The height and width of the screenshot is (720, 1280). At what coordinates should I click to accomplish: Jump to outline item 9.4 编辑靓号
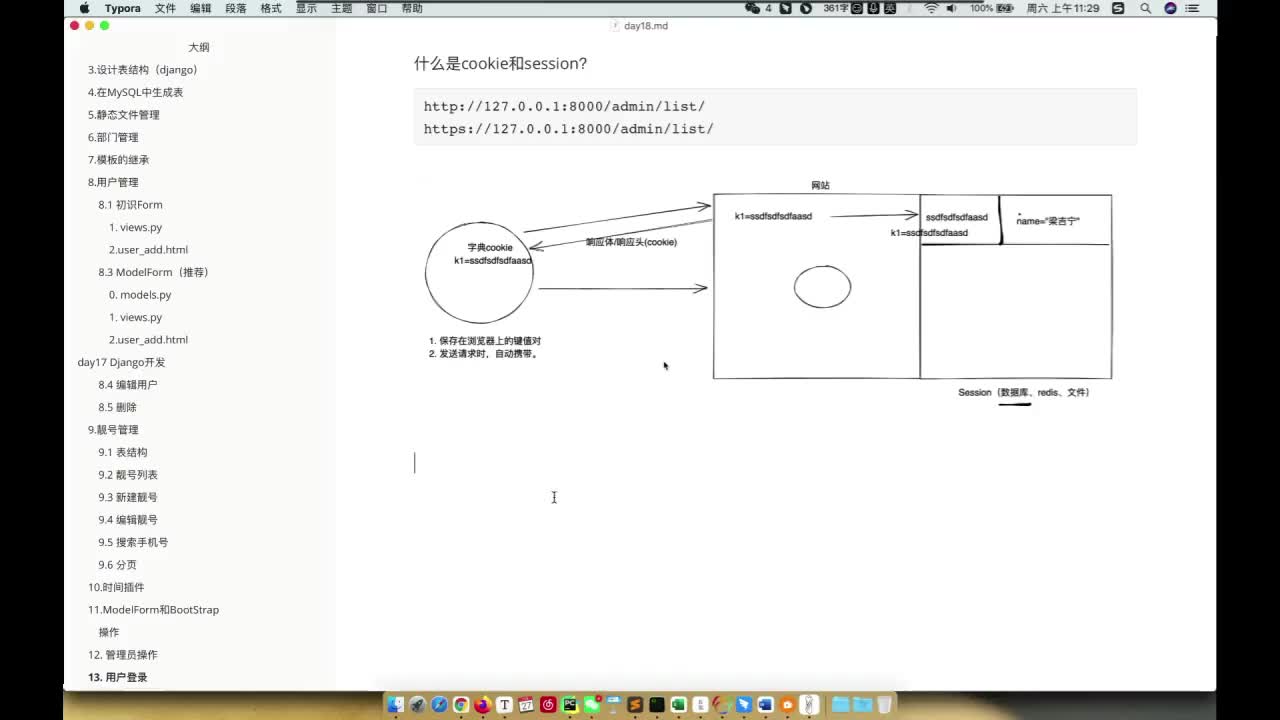point(127,520)
